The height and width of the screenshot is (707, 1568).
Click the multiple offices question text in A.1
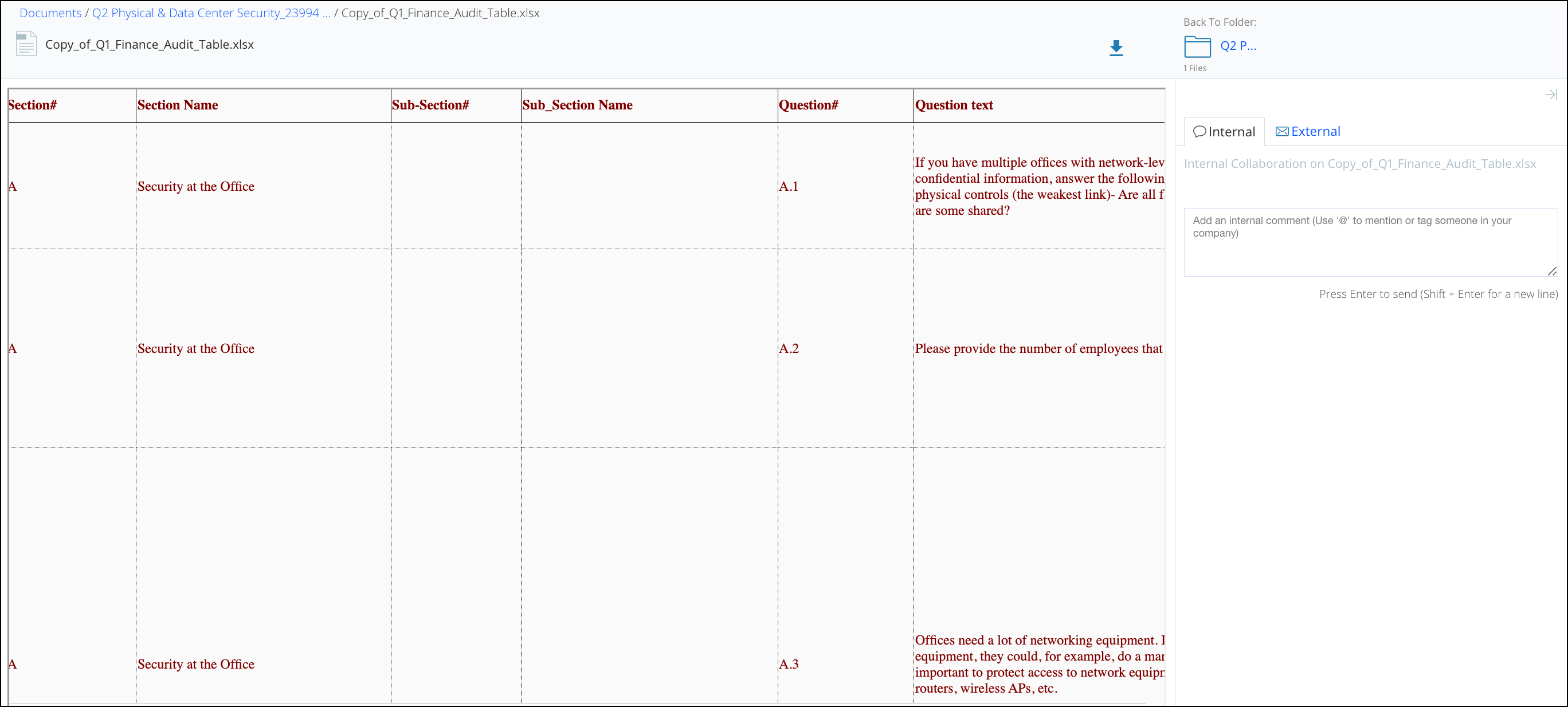click(1040, 186)
